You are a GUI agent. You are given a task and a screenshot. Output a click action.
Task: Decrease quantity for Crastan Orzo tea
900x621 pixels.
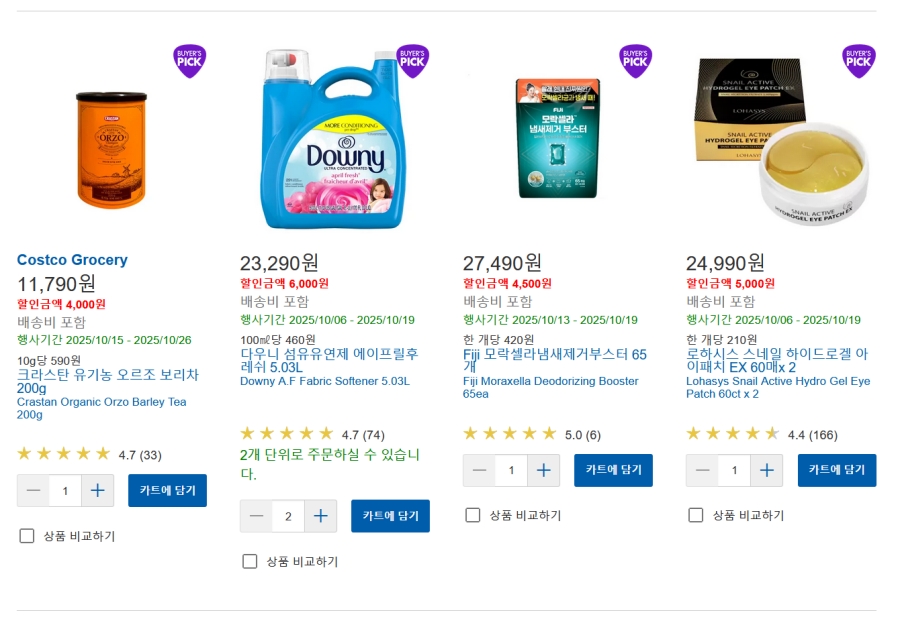(33, 491)
